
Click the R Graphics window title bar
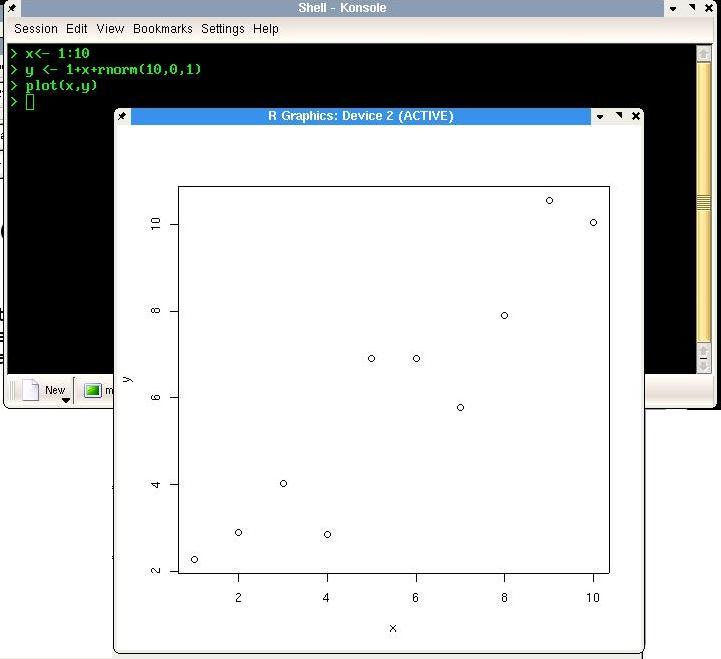(x=360, y=116)
